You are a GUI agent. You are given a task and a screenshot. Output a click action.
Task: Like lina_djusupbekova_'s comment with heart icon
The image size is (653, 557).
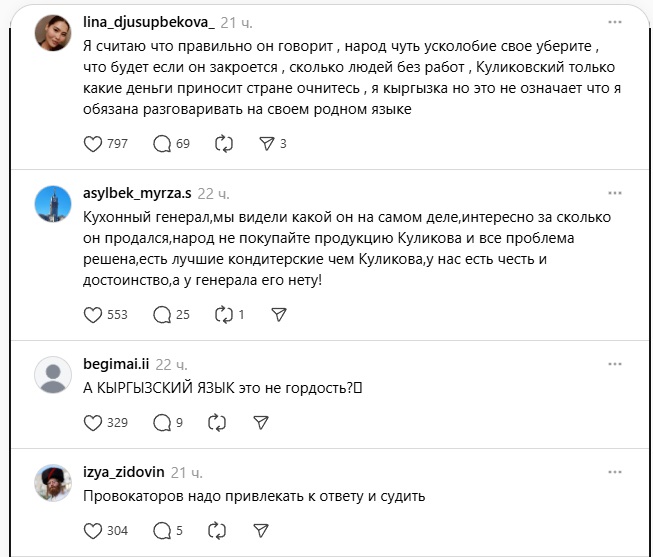point(93,144)
